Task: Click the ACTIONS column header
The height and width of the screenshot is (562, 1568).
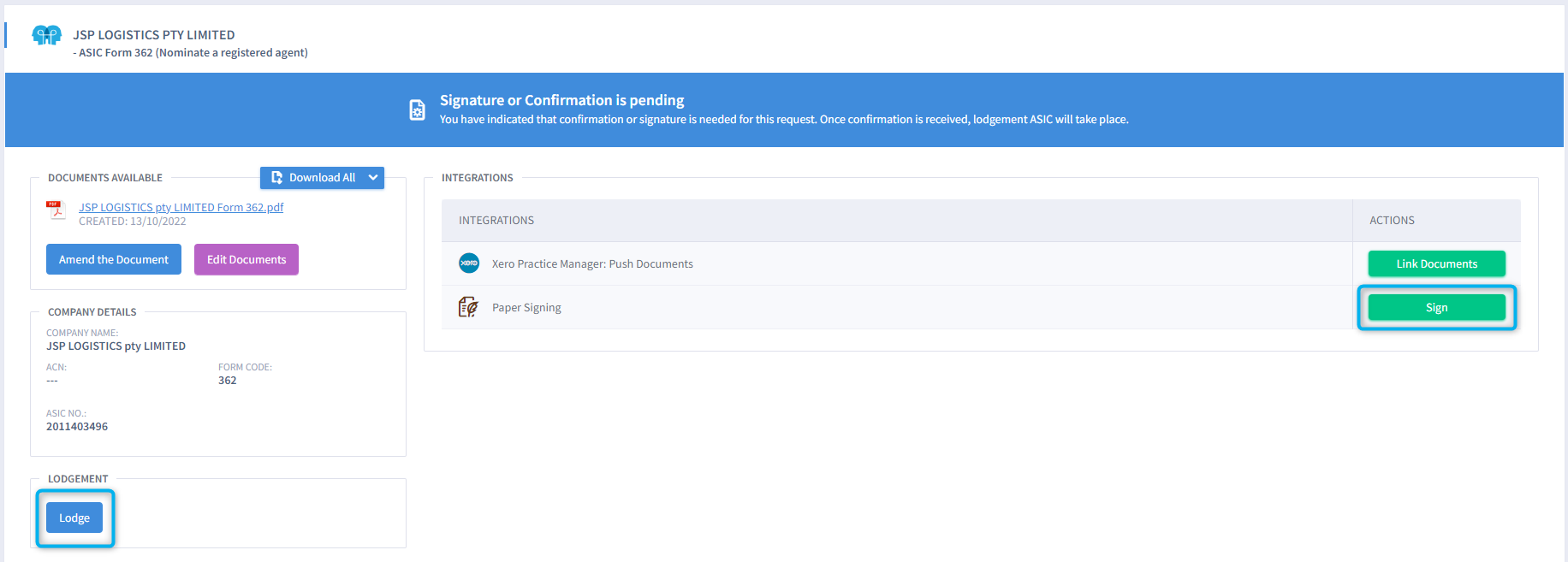Action: click(x=1392, y=220)
